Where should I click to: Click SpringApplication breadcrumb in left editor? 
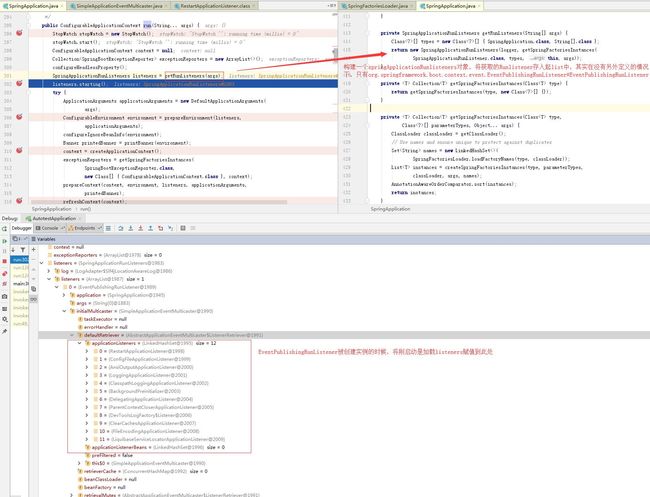click(x=51, y=209)
